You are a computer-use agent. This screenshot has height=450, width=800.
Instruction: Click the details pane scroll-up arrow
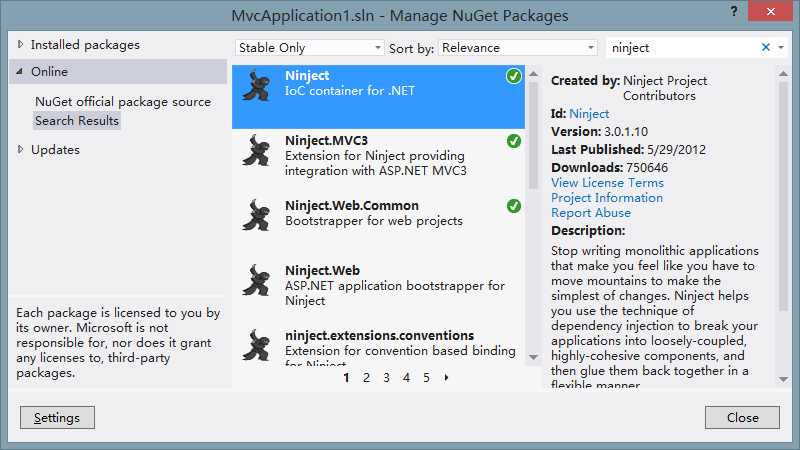784,74
